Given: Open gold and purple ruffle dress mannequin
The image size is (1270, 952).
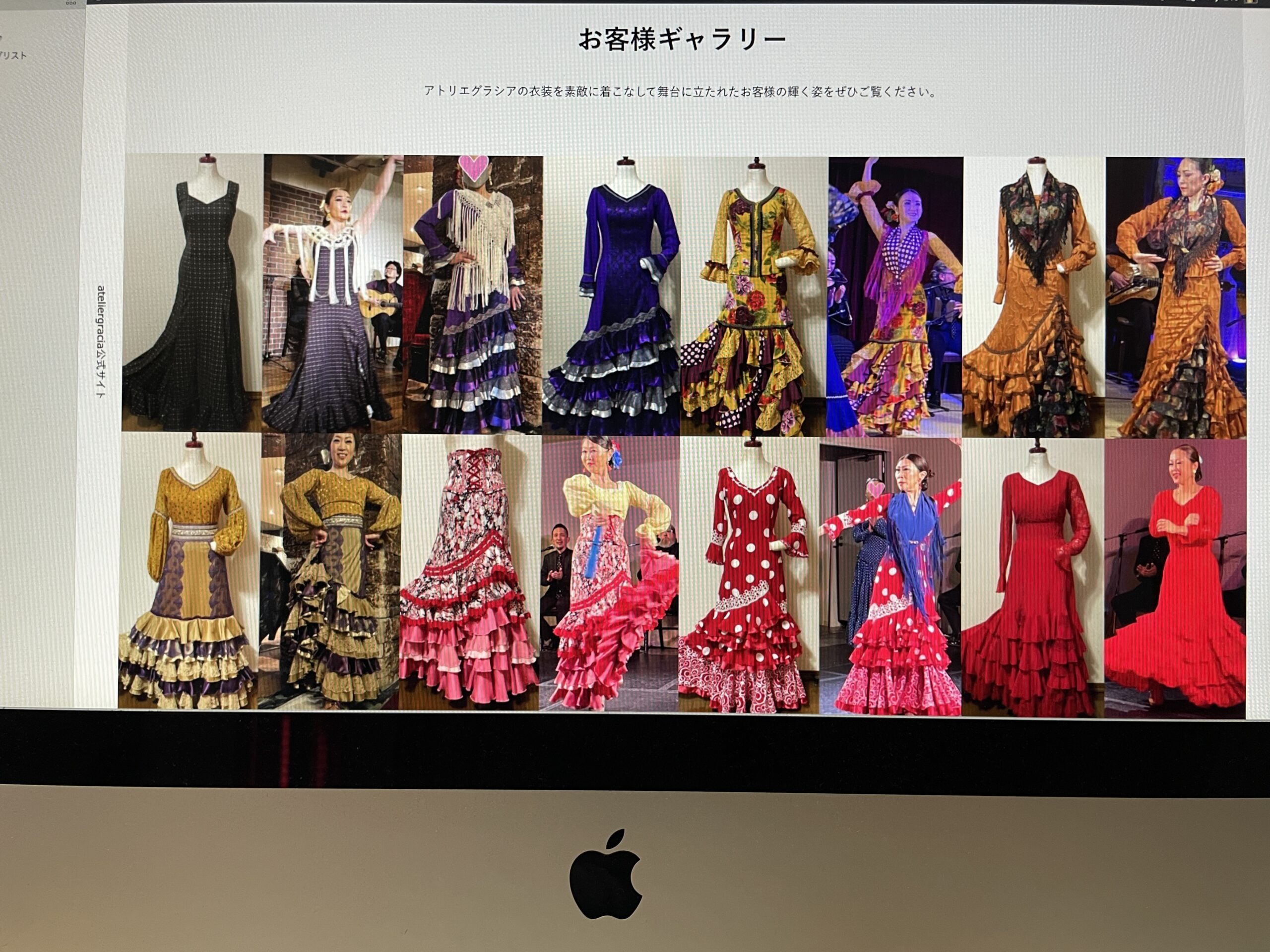Looking at the screenshot, I should click(x=190, y=570).
